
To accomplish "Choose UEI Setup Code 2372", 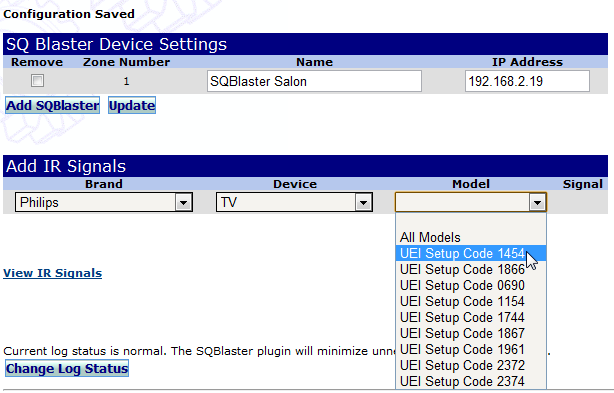I will (471, 365).
